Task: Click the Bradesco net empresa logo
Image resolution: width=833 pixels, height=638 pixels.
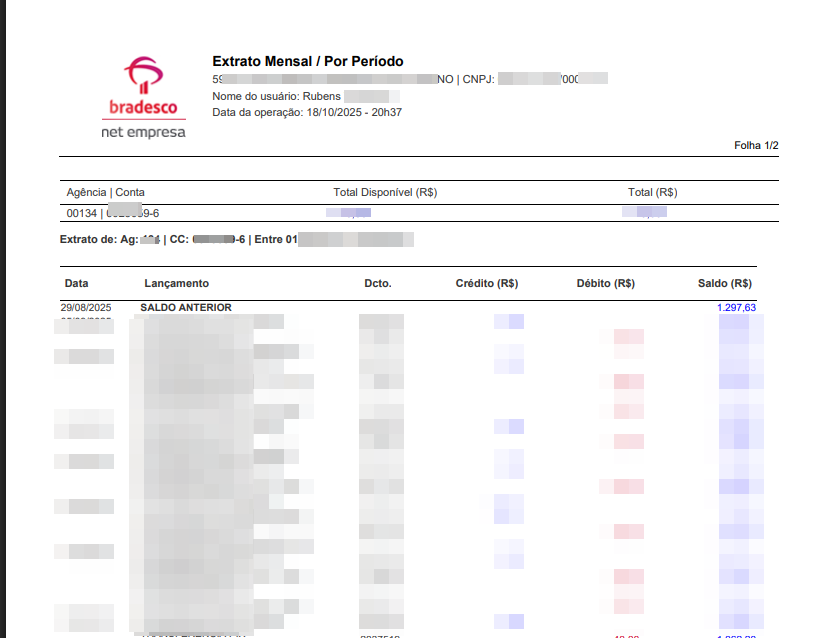Action: [x=143, y=98]
